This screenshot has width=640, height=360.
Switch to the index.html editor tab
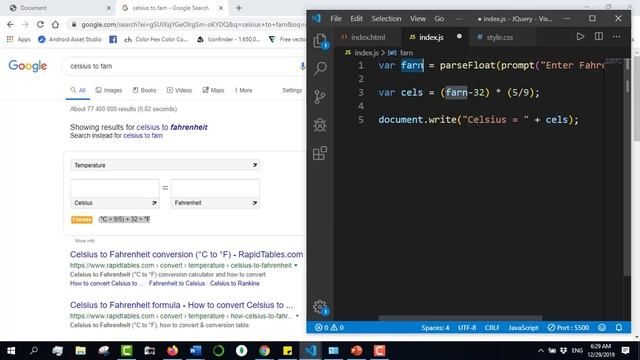368,37
